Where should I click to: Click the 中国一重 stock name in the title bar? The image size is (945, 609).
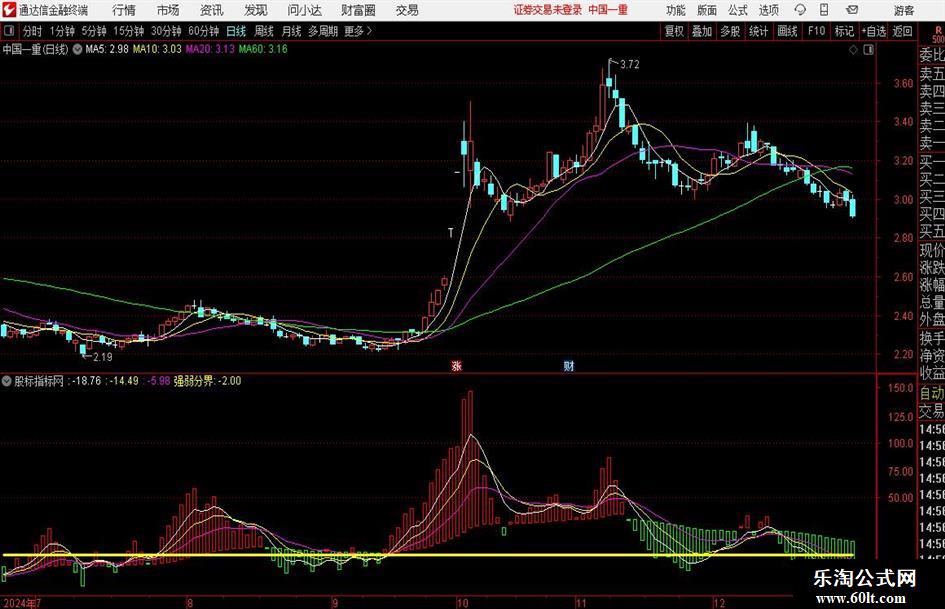pyautogui.click(x=608, y=10)
